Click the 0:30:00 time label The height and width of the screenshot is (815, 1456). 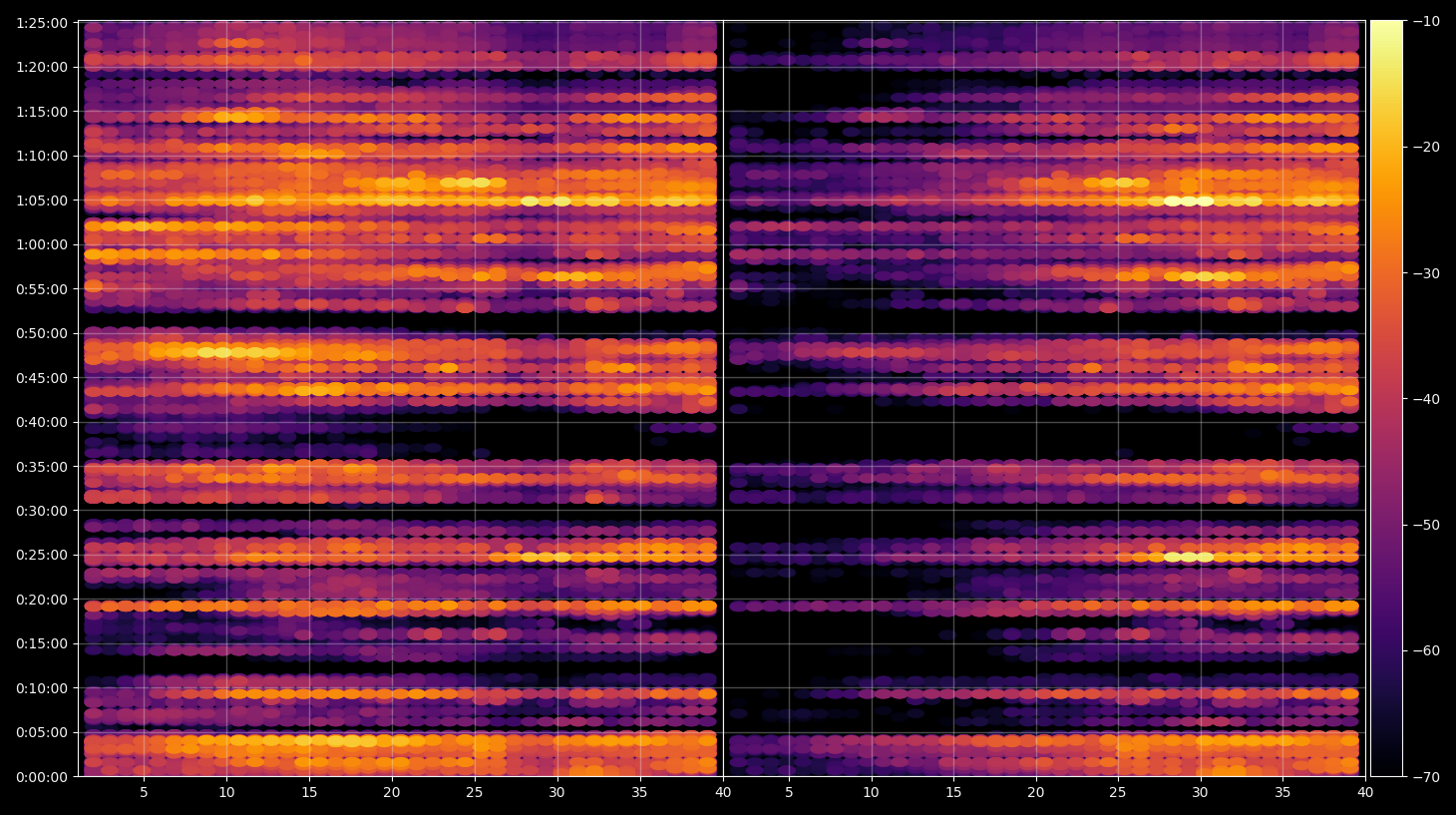[42, 511]
